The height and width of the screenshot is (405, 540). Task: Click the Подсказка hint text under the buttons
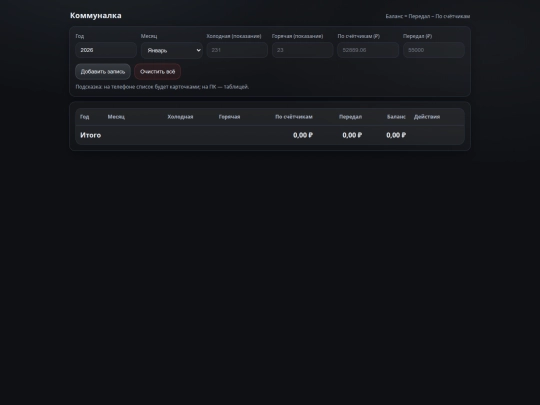coord(162,87)
